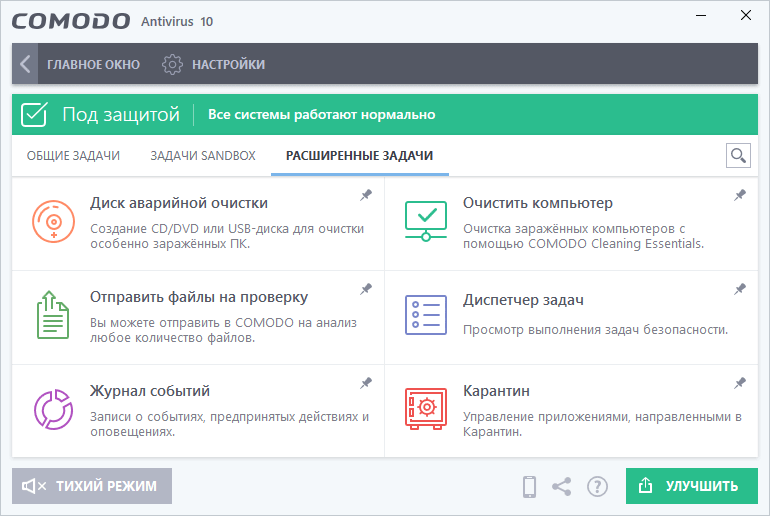Click the УЛУЧШИТЬ button
Image resolution: width=770 pixels, height=516 pixels.
pos(692,486)
